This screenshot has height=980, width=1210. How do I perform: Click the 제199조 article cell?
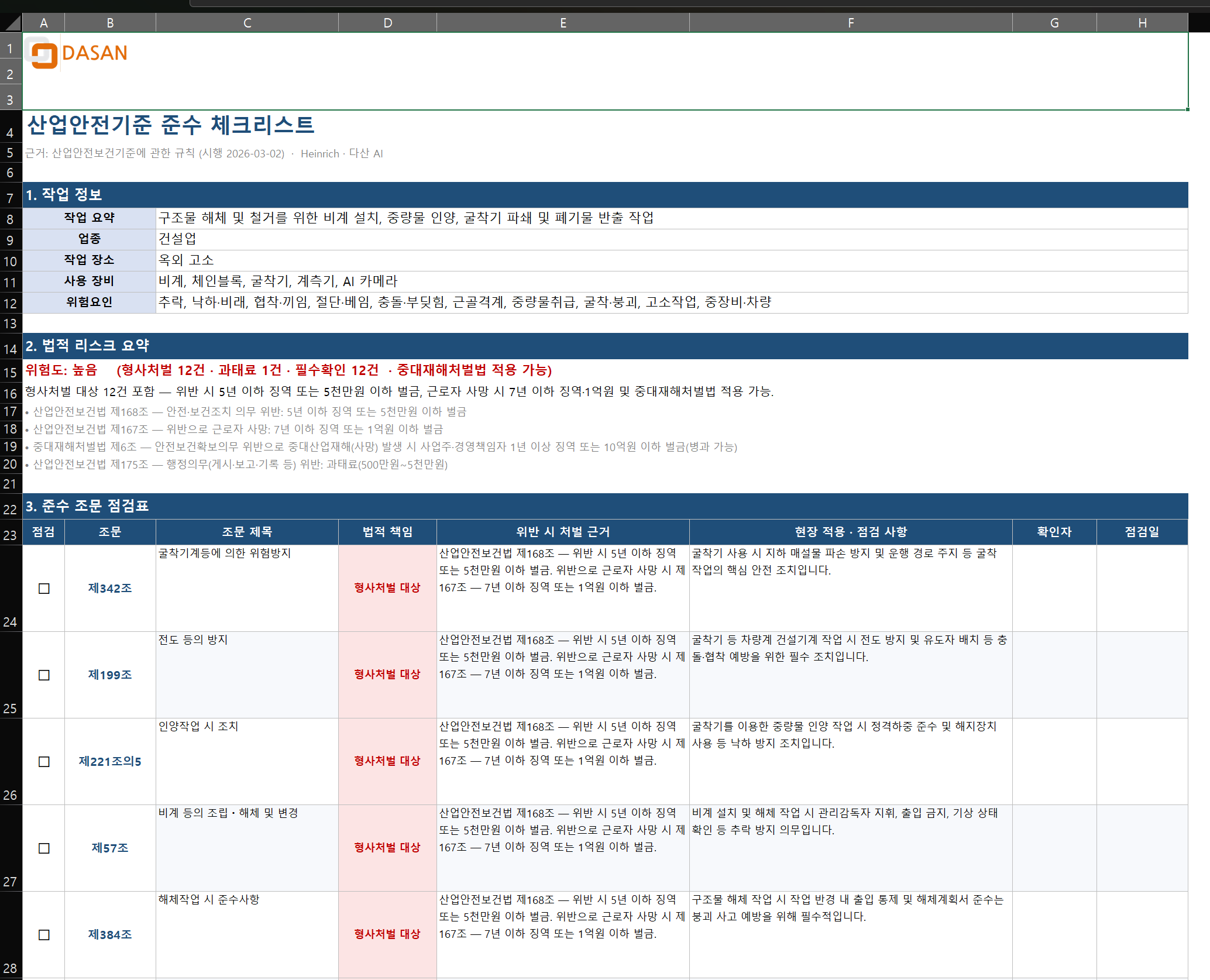111,675
